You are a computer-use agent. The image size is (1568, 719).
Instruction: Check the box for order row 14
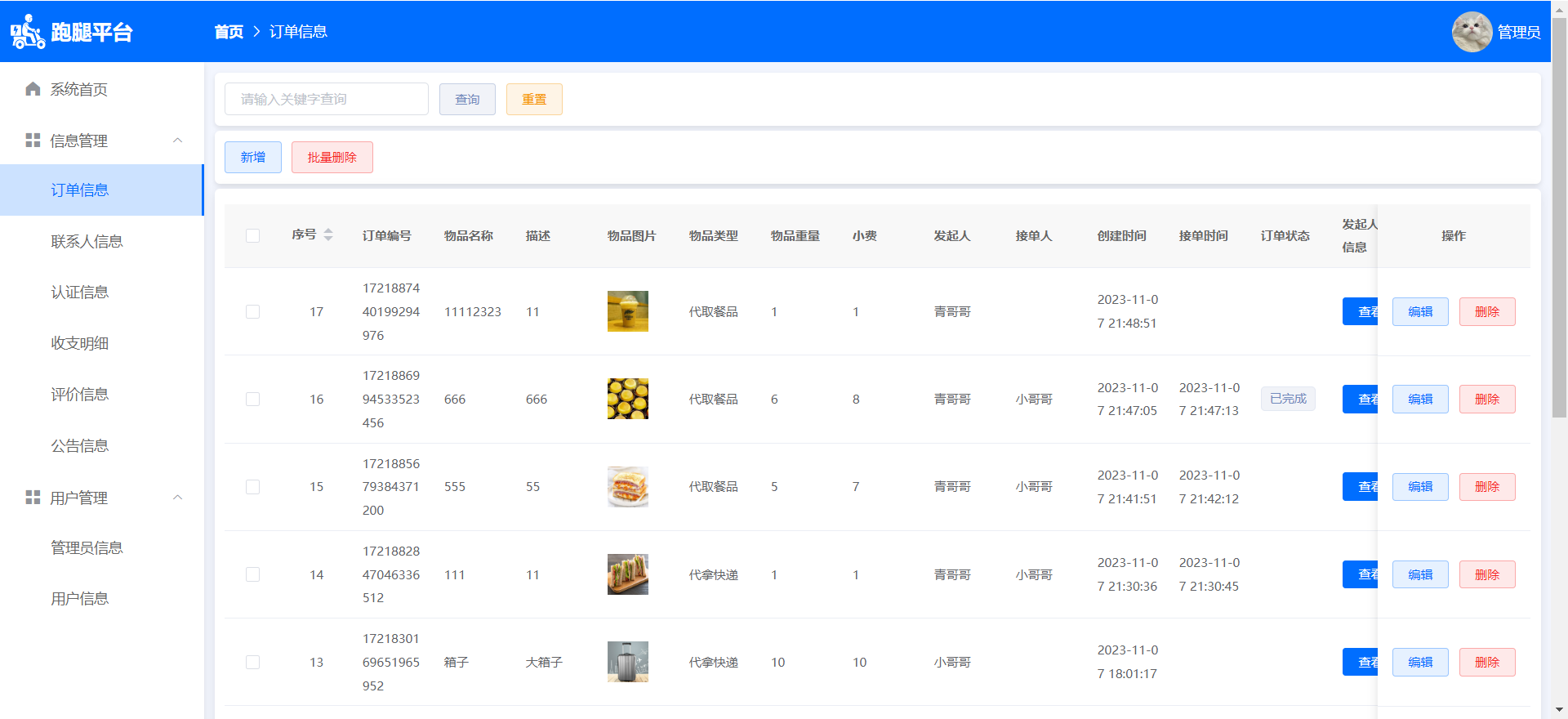click(253, 574)
